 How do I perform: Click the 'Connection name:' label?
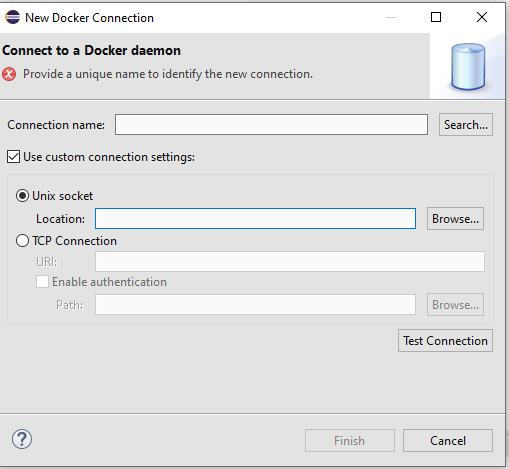coord(56,125)
